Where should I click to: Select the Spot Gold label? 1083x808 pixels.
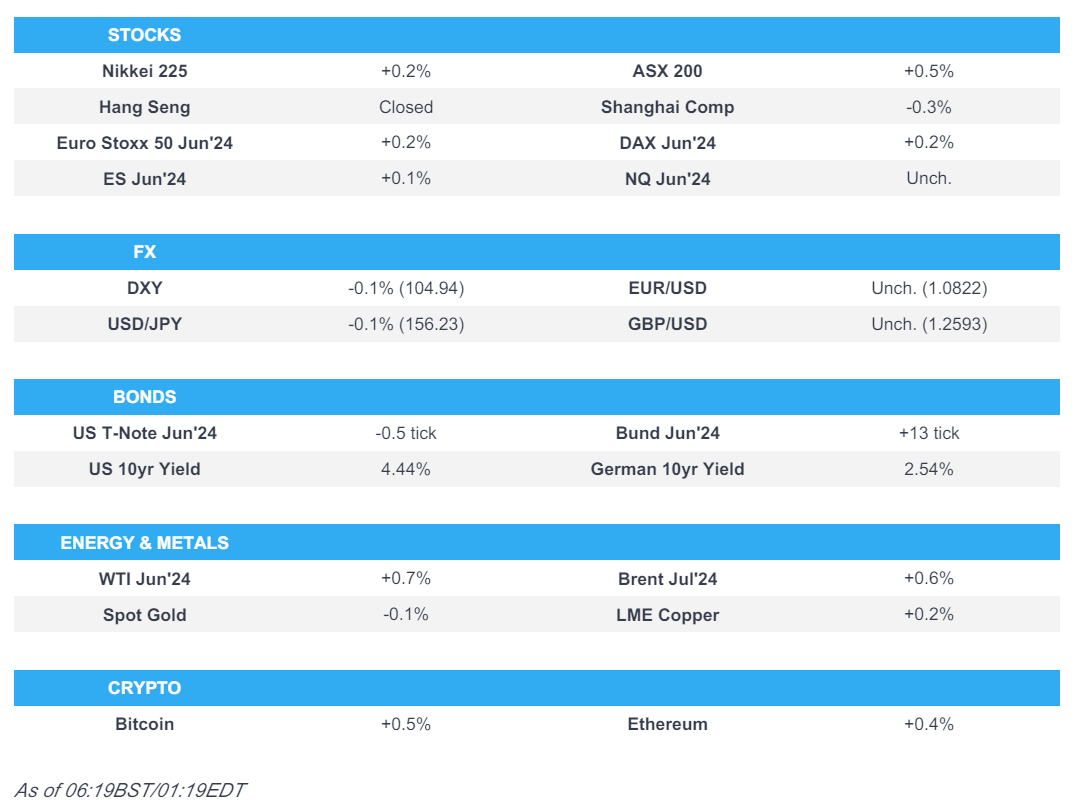(144, 615)
